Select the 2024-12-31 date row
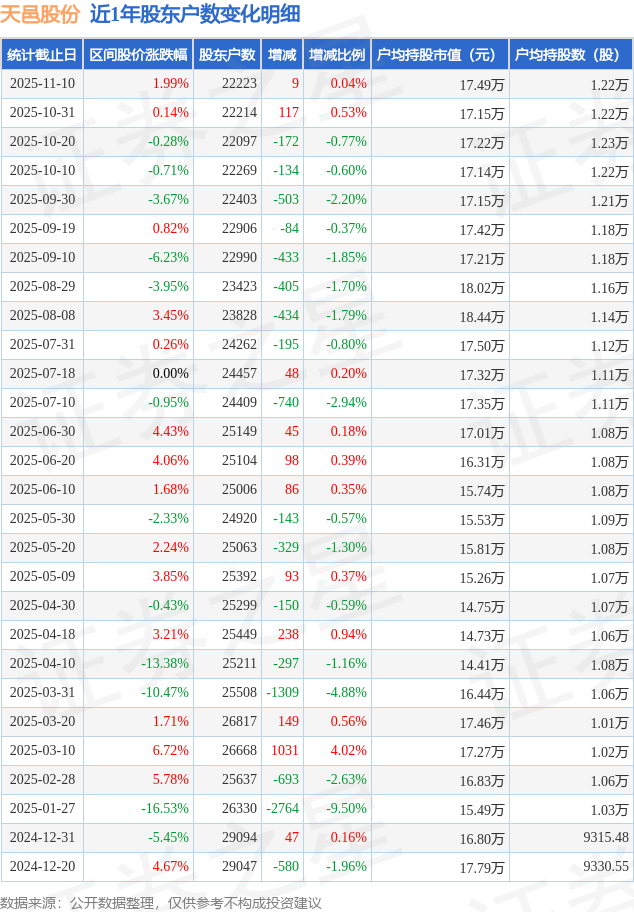Screen dimensions: 634x912 point(41,838)
